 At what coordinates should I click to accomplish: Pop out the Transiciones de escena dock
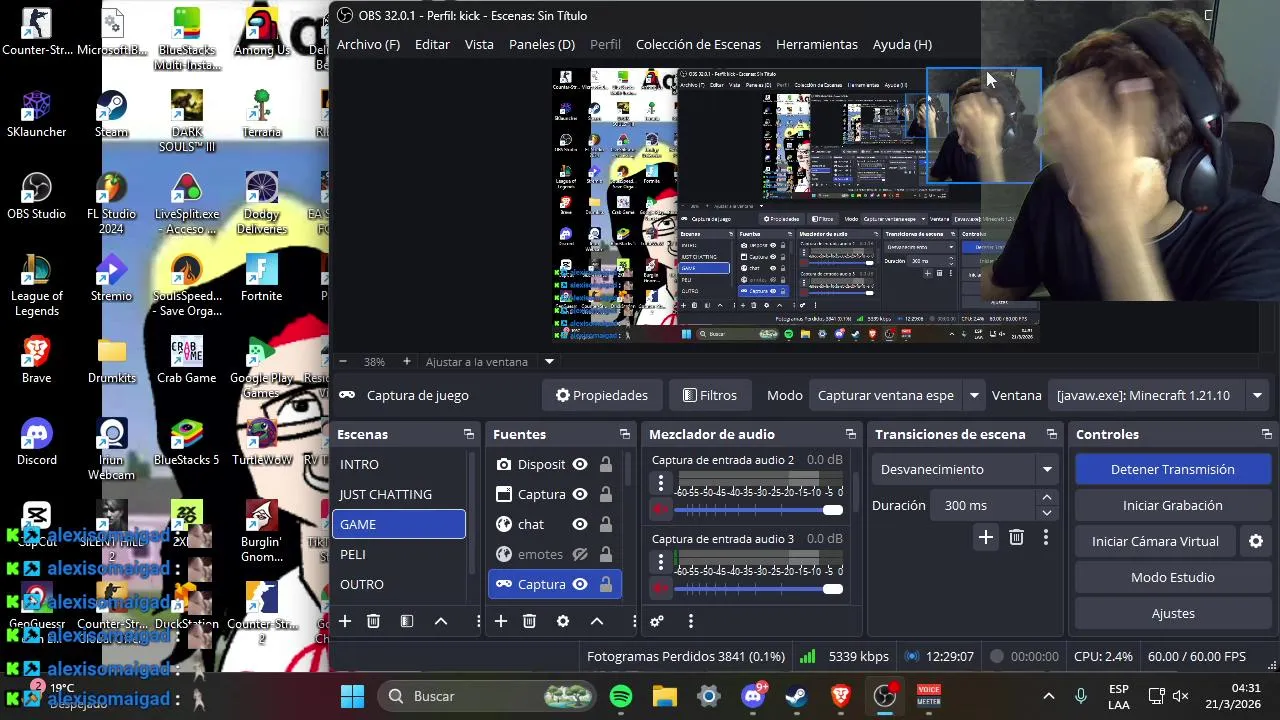(1052, 434)
